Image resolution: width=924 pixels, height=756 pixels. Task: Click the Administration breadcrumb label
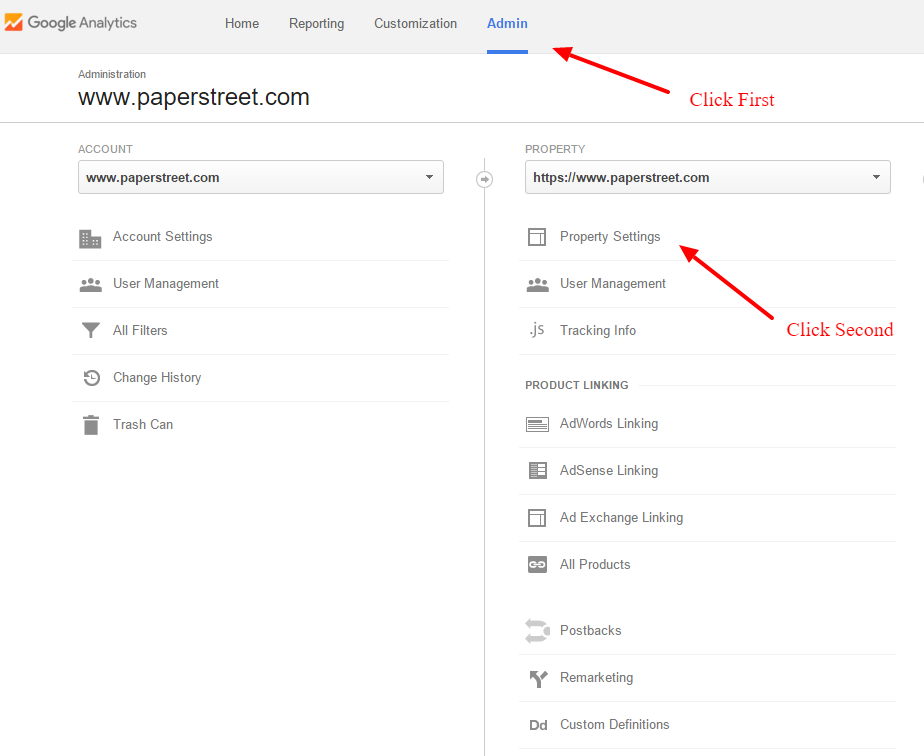click(112, 74)
